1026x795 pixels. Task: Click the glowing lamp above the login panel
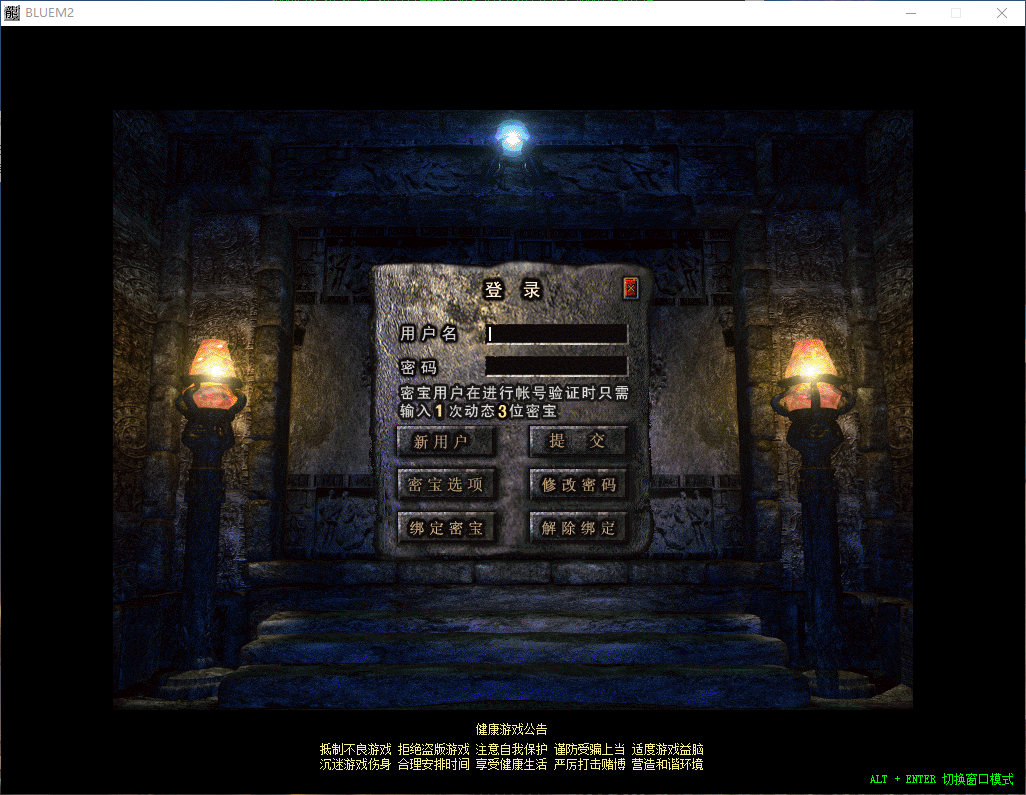[x=510, y=135]
